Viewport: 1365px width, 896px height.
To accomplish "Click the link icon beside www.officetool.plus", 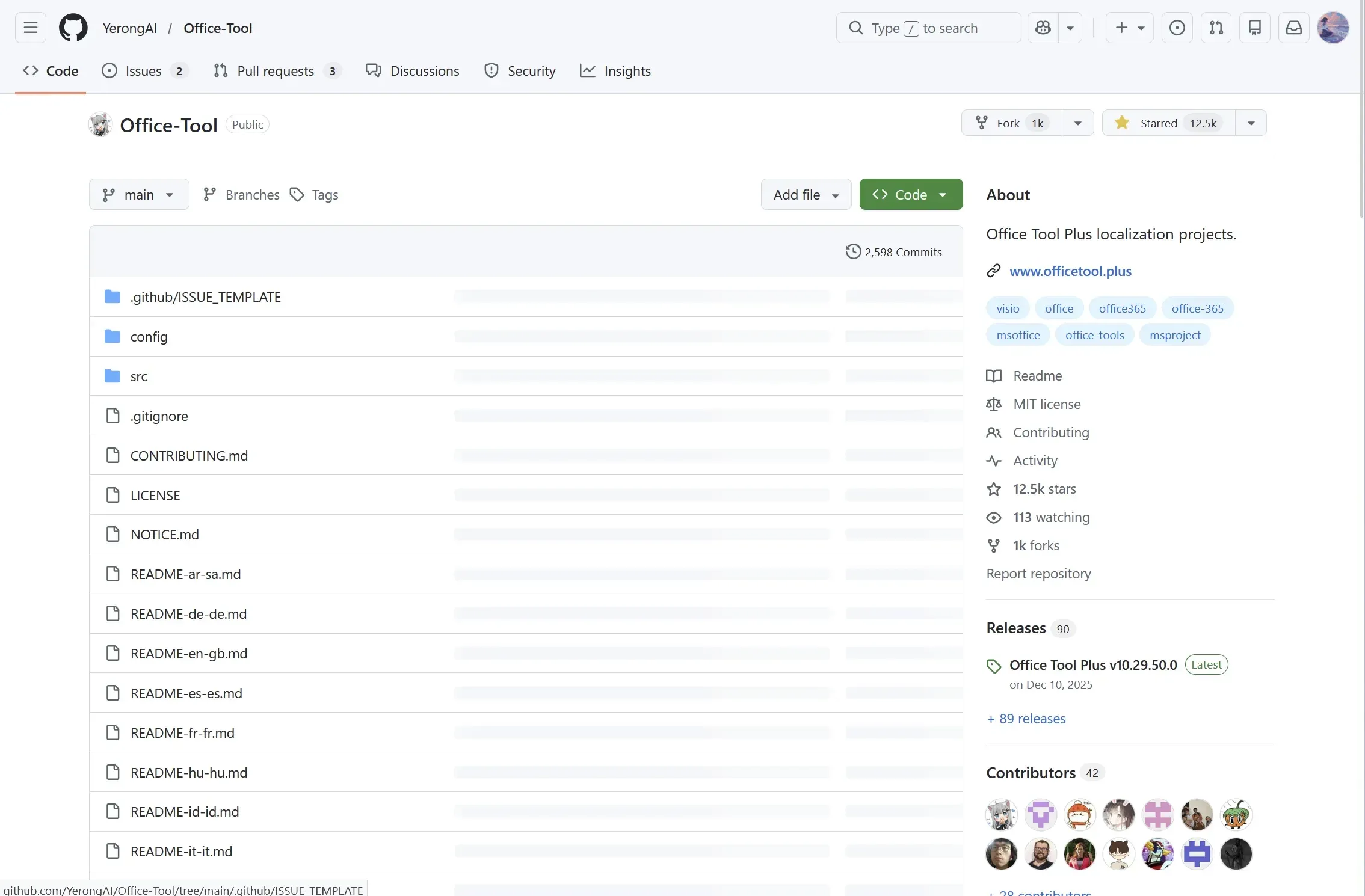I will pyautogui.click(x=994, y=271).
